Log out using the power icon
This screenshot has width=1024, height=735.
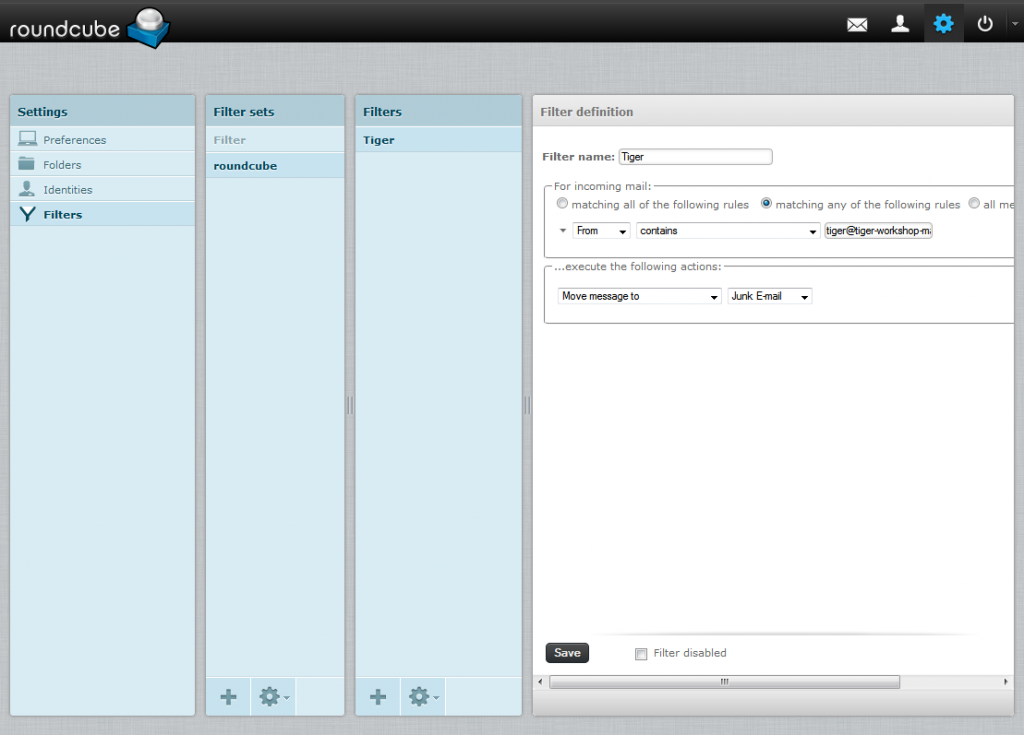[x=985, y=23]
